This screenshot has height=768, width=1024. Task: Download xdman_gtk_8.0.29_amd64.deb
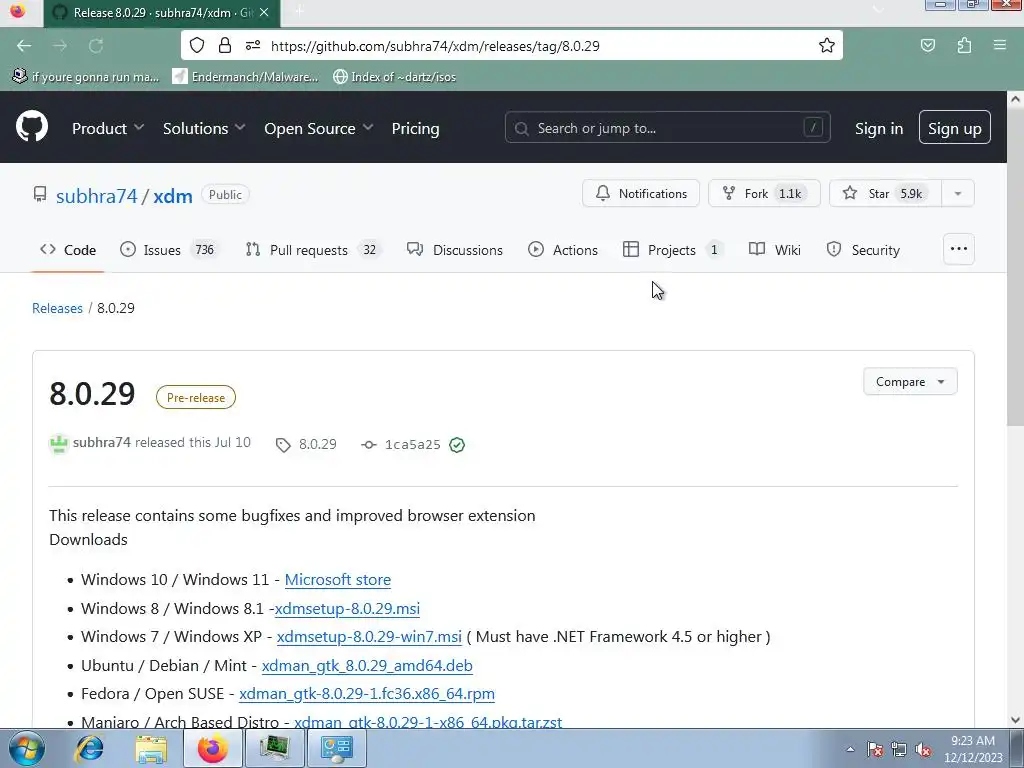coord(367,665)
